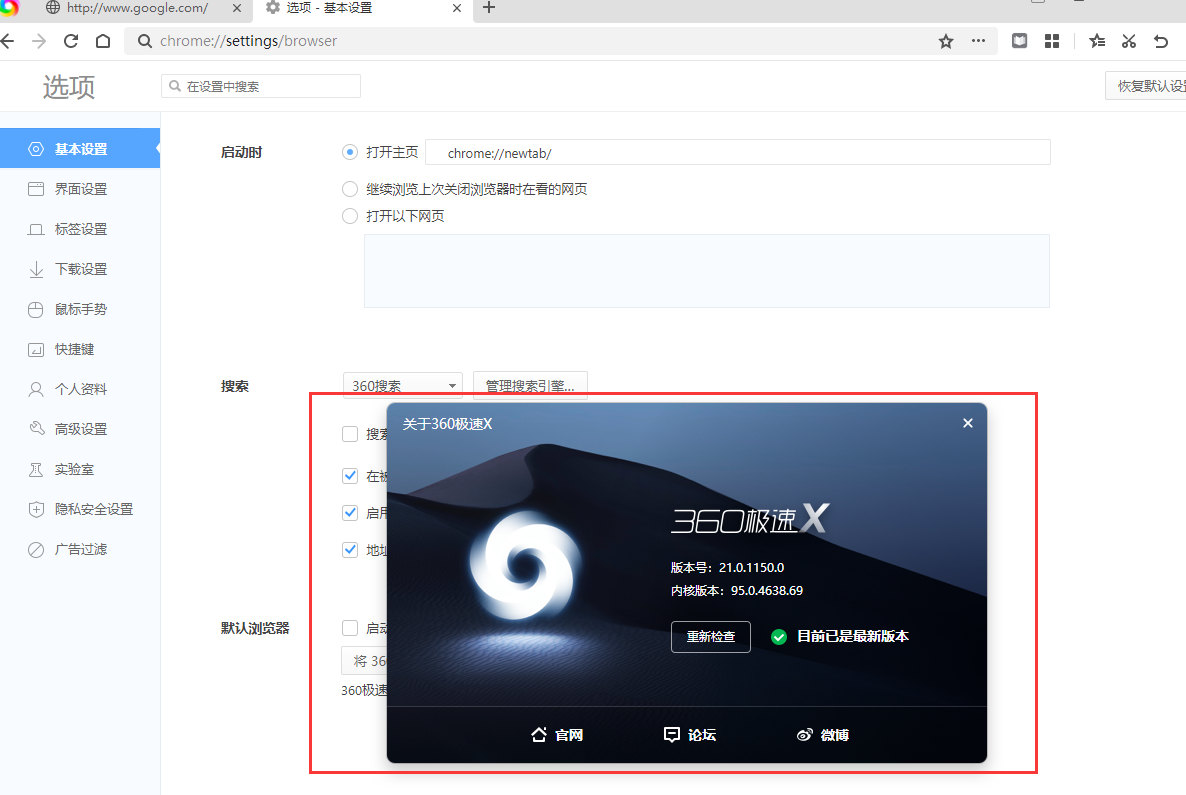Close the google.com tab

pos(237,8)
